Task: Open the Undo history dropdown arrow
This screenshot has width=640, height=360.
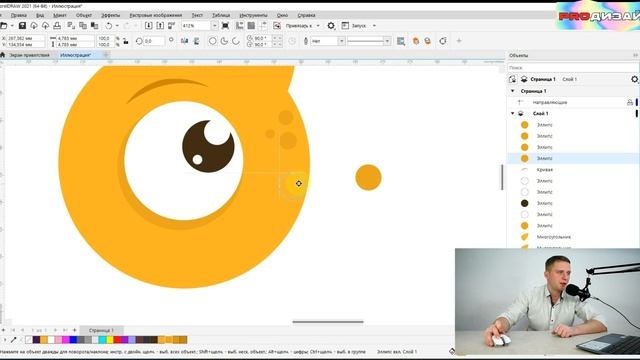Action: [x=117, y=26]
